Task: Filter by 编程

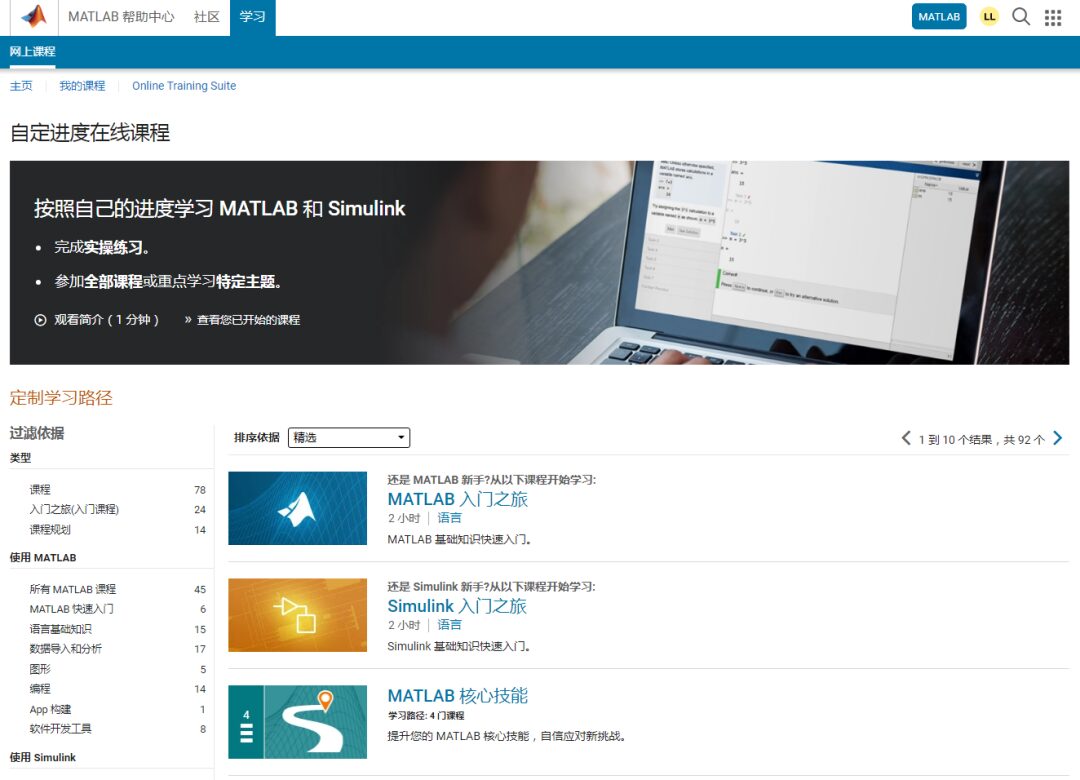Action: pos(40,689)
